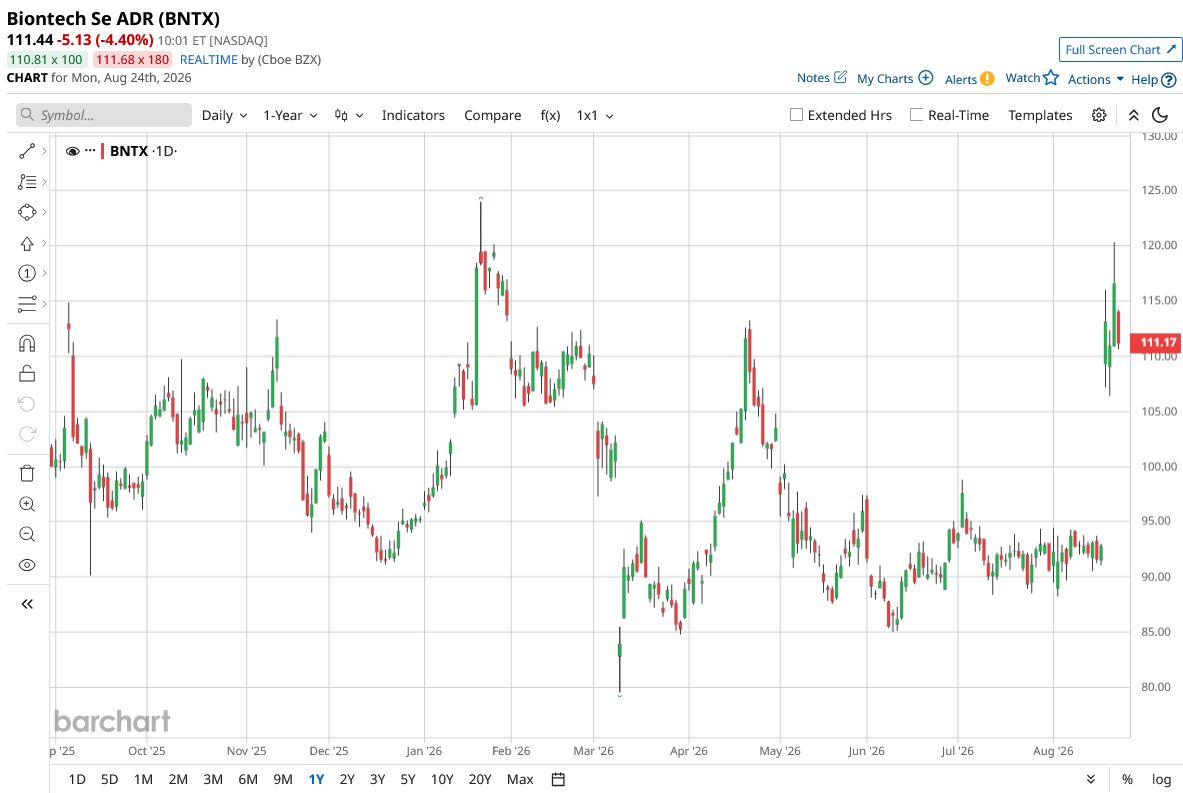Open the custom date range calendar
Image resolution: width=1183 pixels, height=793 pixels.
click(558, 779)
